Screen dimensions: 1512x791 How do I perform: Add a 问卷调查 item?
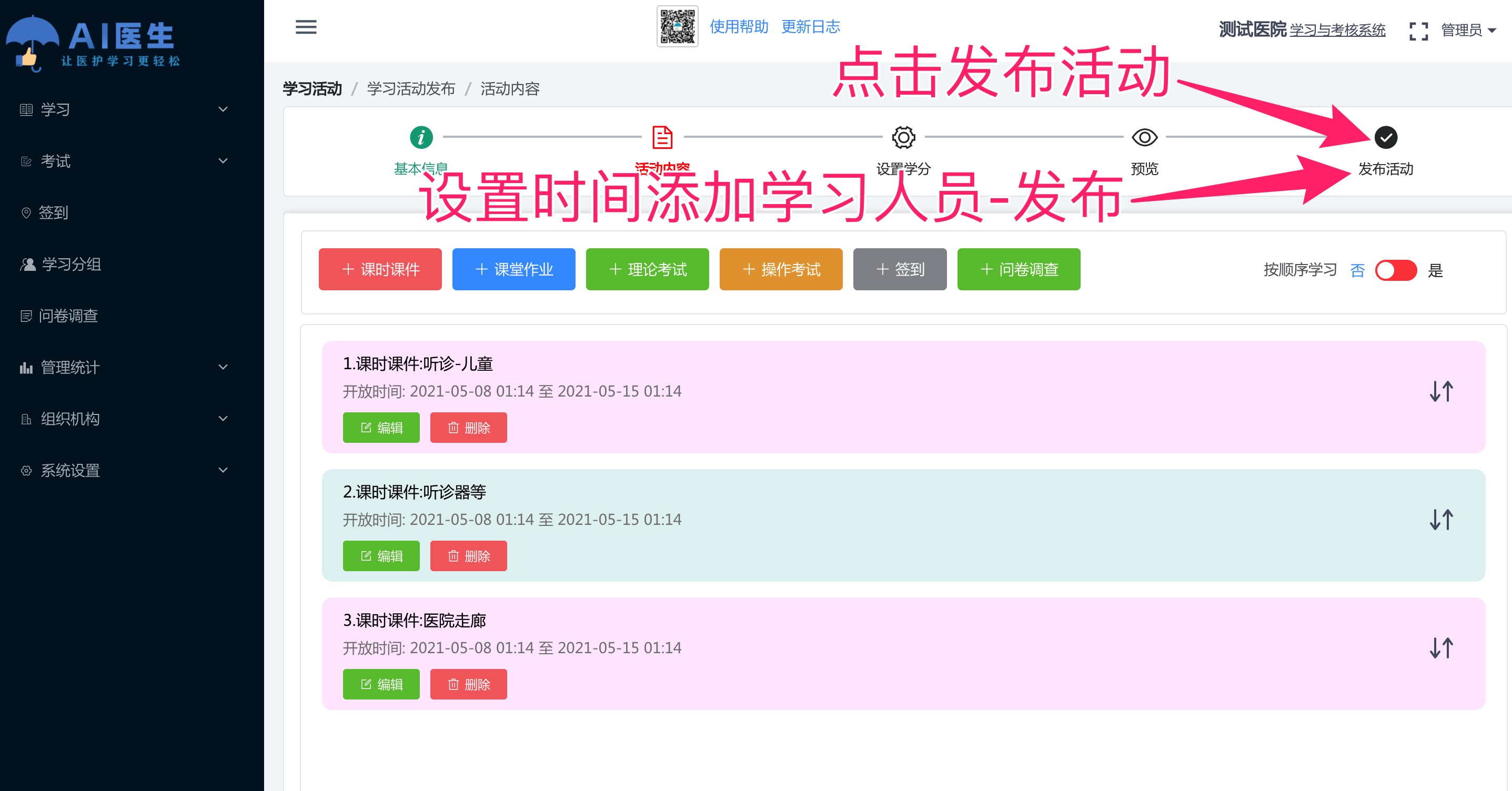click(1019, 269)
